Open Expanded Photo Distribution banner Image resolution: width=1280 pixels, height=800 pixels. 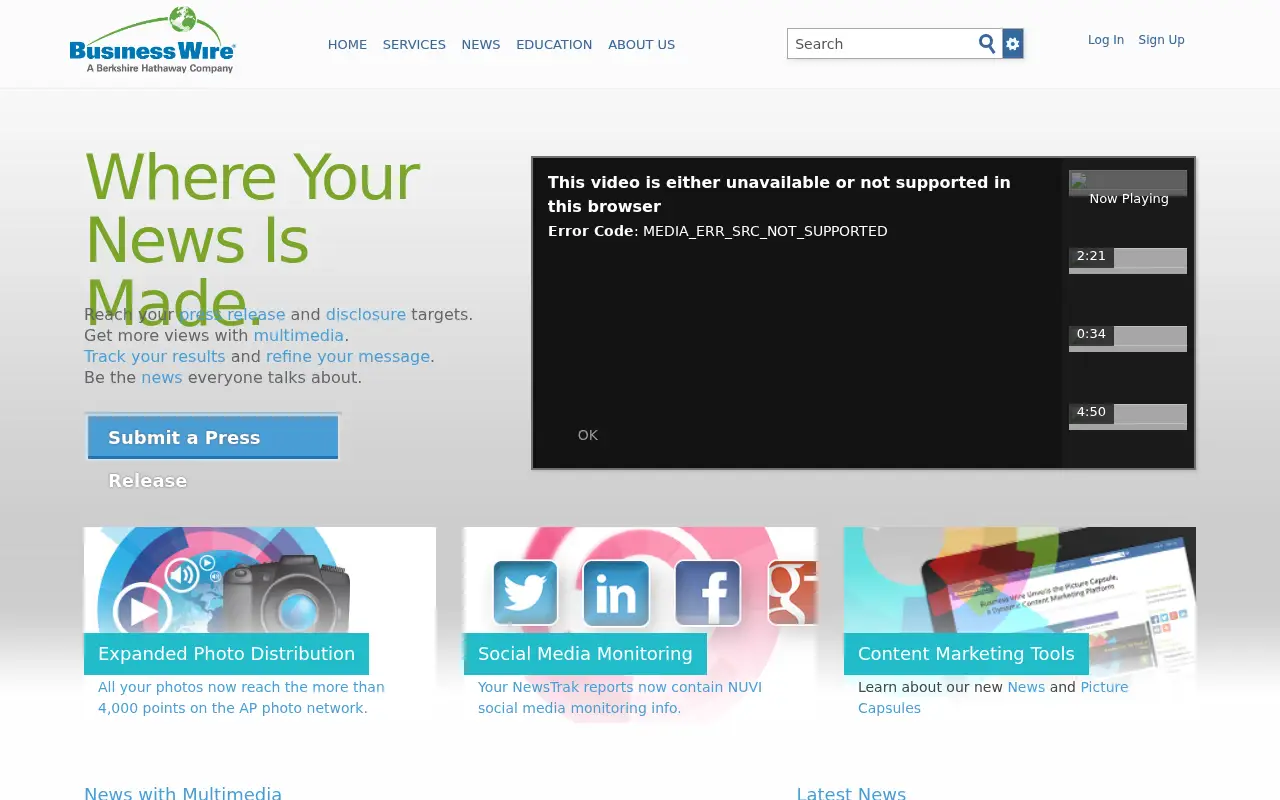point(226,654)
